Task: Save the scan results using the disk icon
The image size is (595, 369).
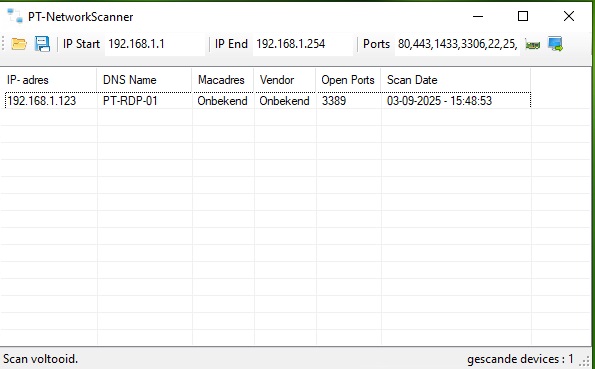Action: point(42,44)
